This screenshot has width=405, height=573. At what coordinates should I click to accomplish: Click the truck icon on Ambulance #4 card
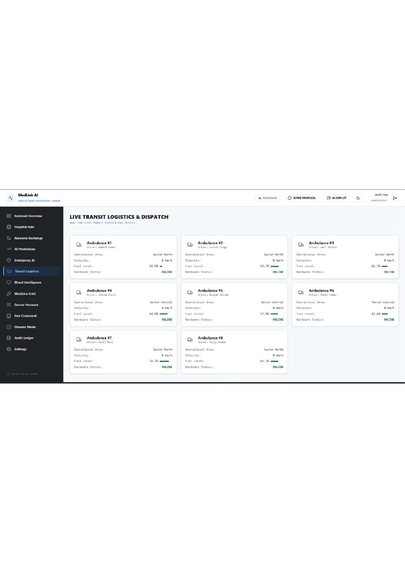tap(79, 292)
